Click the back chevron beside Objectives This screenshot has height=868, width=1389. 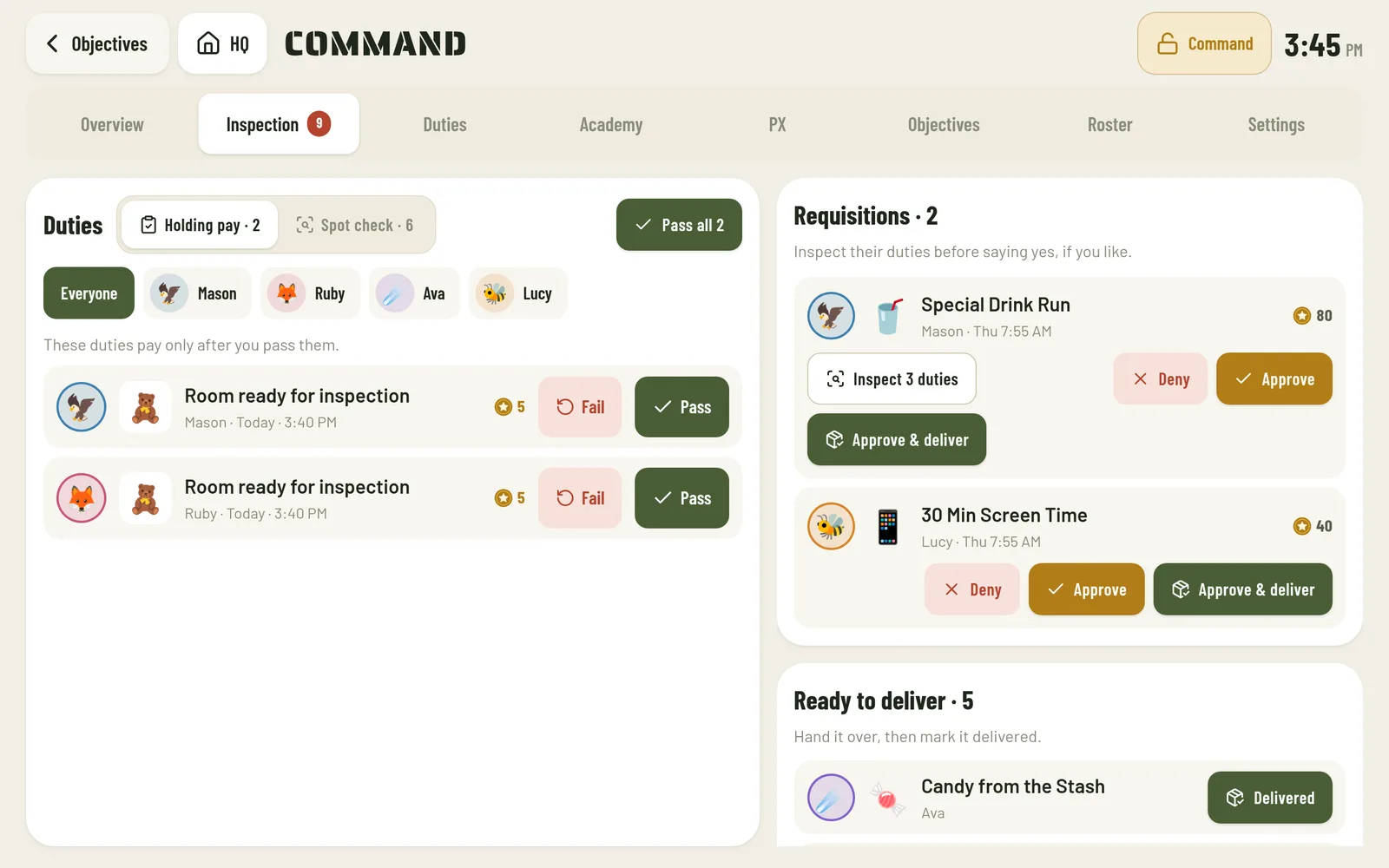click(x=53, y=43)
